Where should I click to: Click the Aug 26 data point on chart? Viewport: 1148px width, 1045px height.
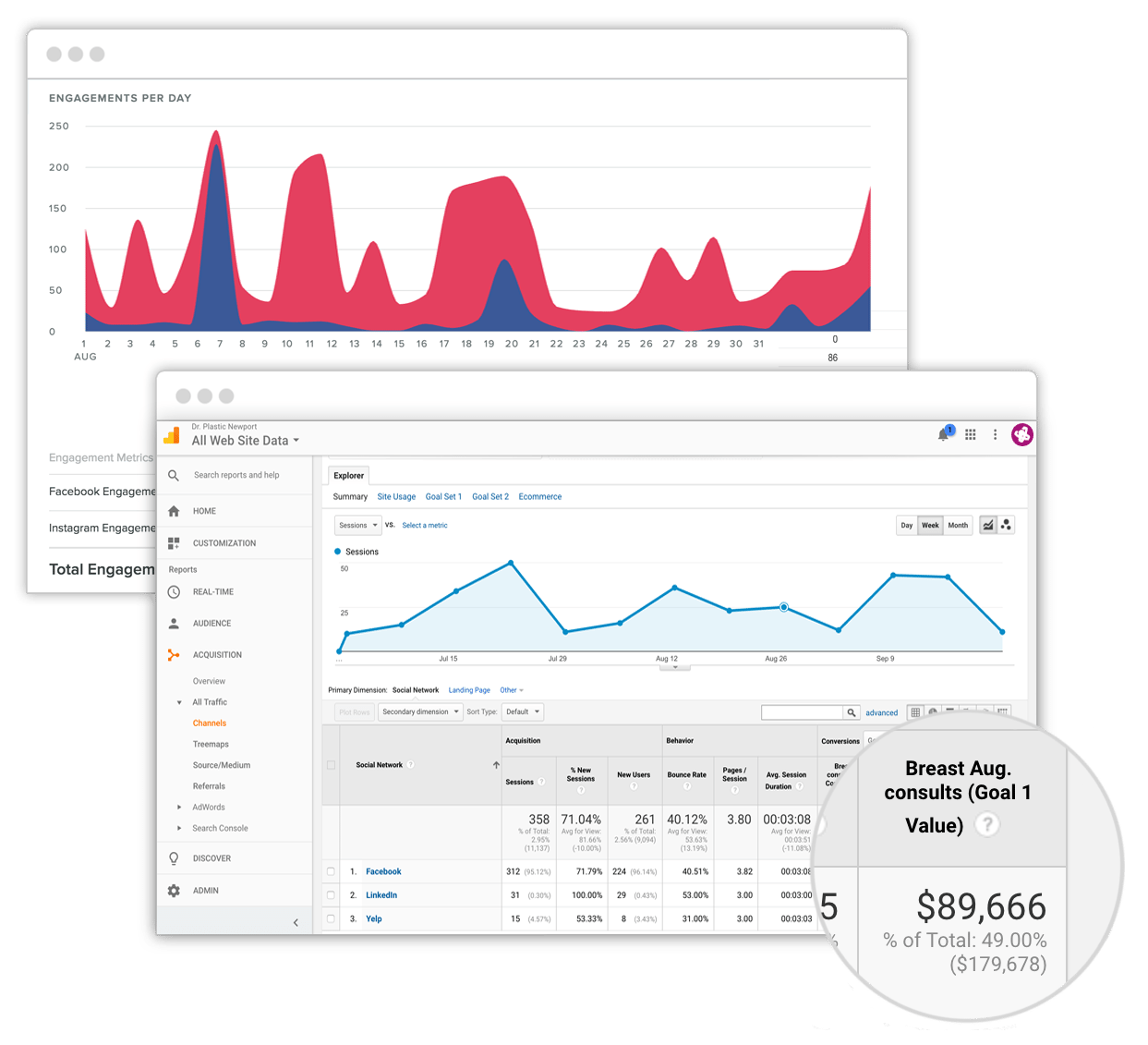[x=784, y=607]
